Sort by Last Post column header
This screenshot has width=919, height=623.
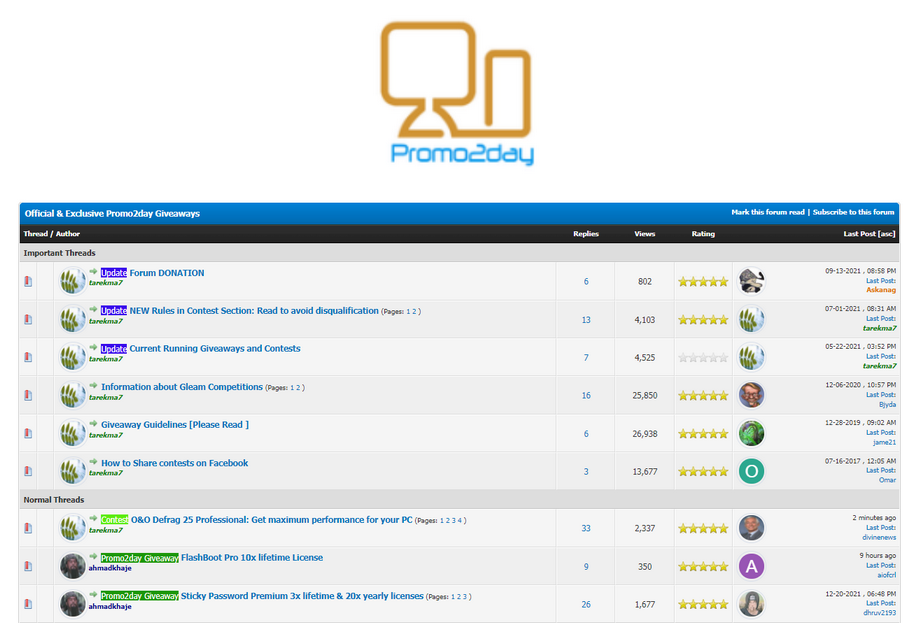pos(859,234)
